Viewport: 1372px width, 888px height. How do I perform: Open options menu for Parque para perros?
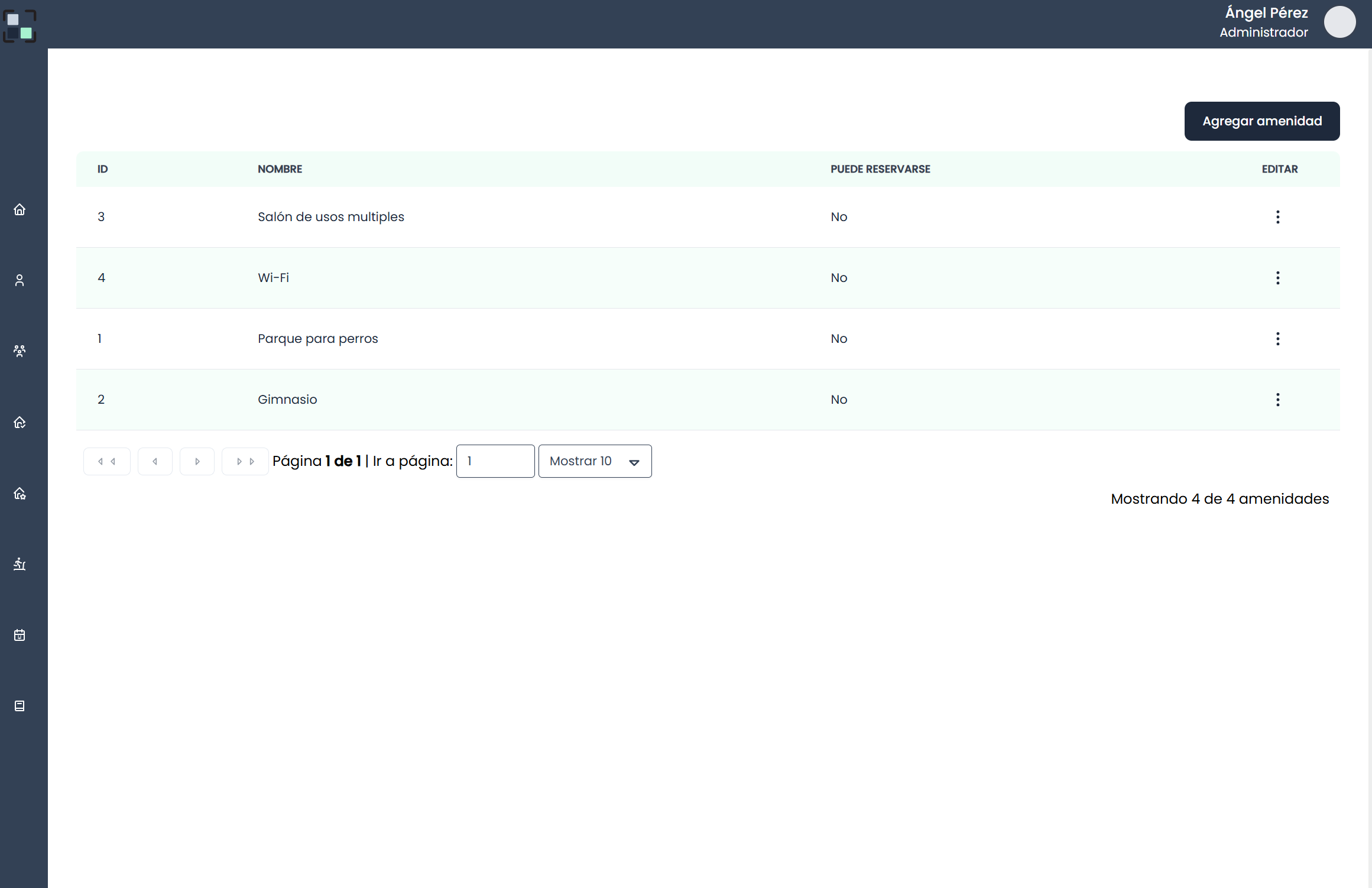click(x=1277, y=339)
